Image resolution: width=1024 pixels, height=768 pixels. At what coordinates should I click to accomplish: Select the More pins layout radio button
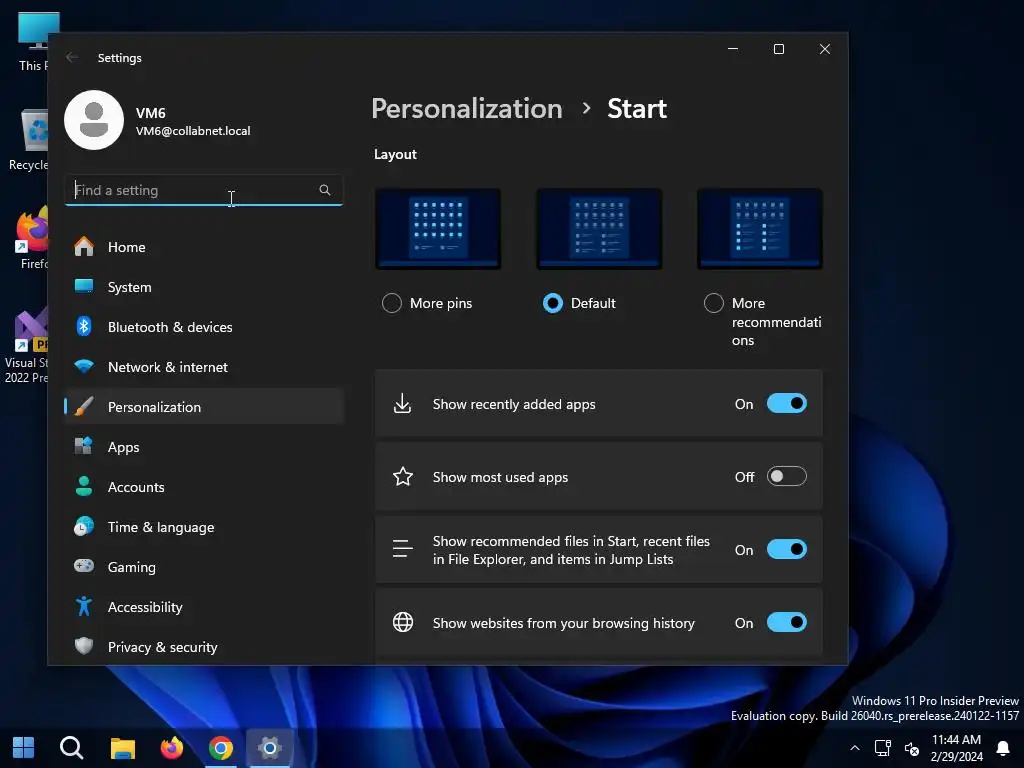click(391, 303)
